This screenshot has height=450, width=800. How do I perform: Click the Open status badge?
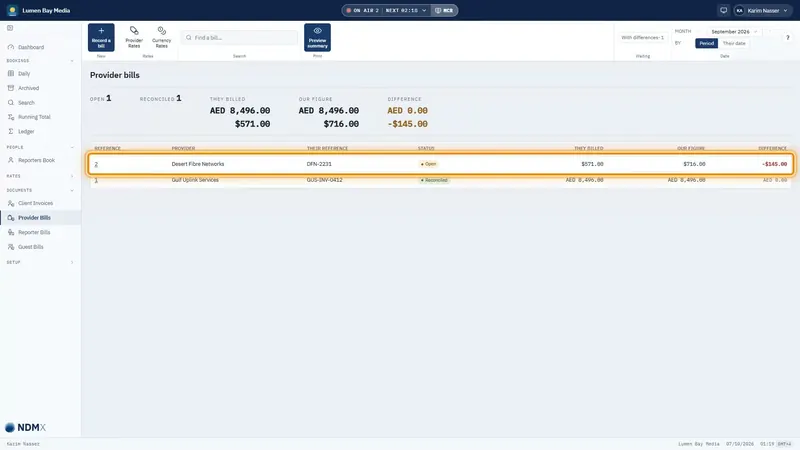[x=429, y=164]
